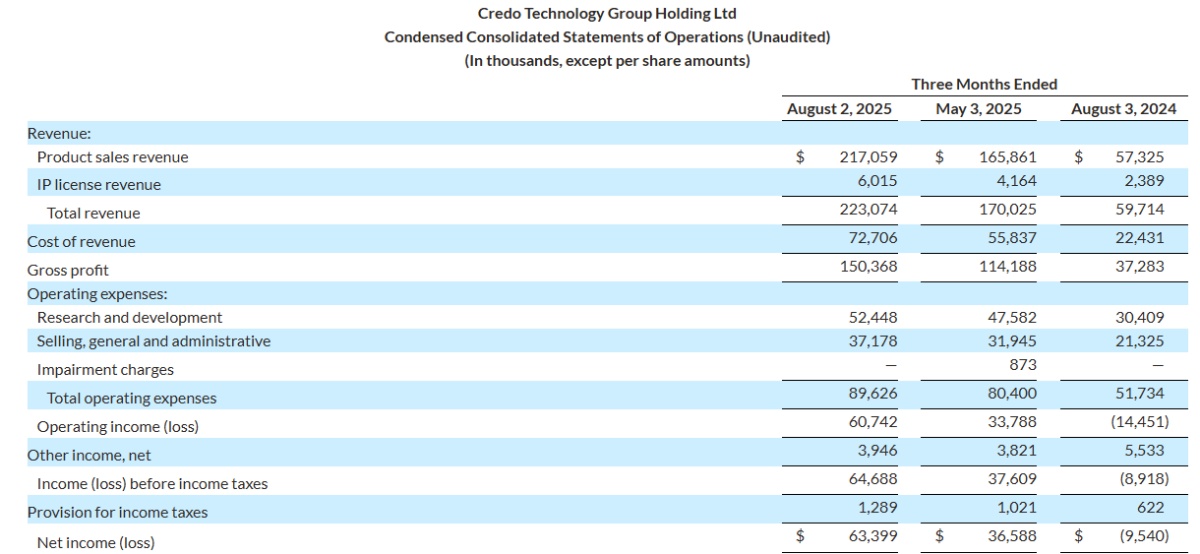Select other income value 5,533
1200x554 pixels.
click(x=1145, y=451)
